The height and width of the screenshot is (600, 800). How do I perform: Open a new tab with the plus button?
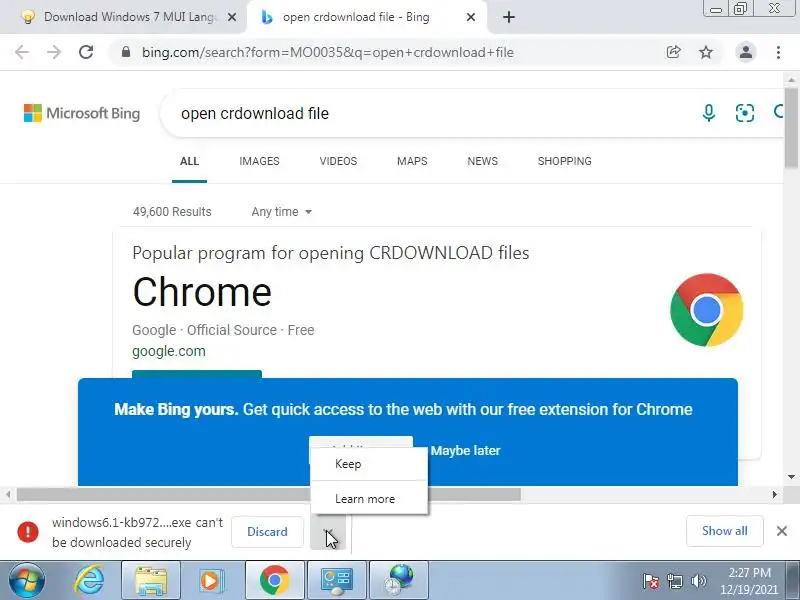click(509, 17)
